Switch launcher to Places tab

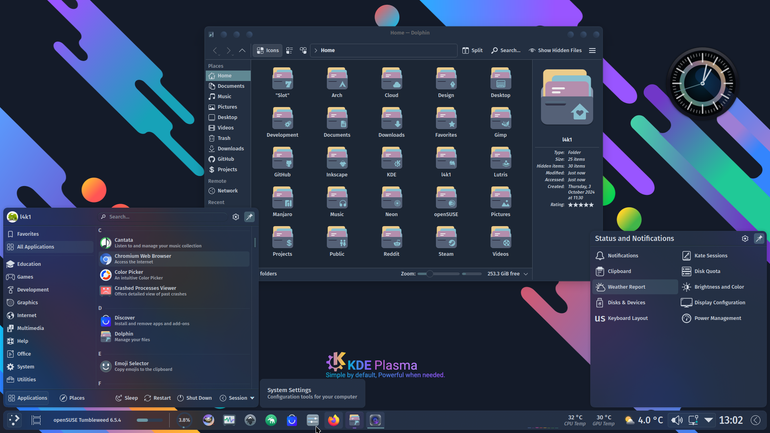[x=72, y=398]
